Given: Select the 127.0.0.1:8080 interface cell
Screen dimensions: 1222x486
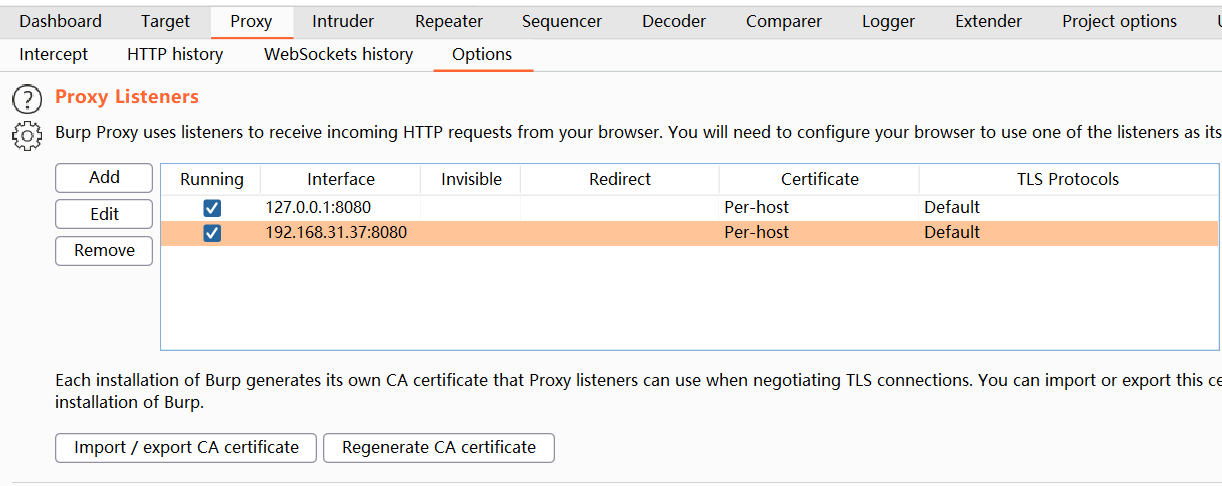Looking at the screenshot, I should point(341,208).
